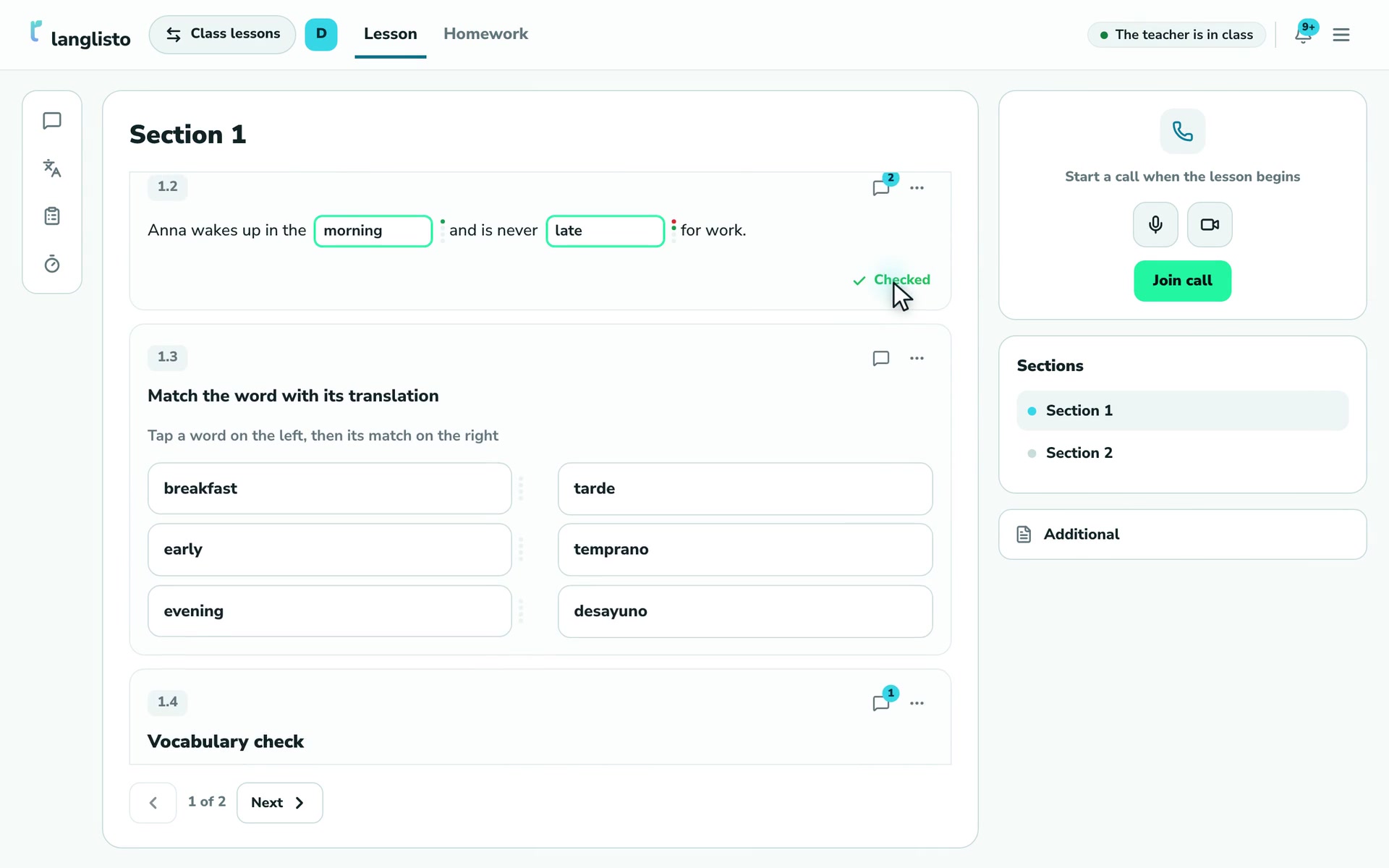Click the D user avatar

[x=321, y=34]
